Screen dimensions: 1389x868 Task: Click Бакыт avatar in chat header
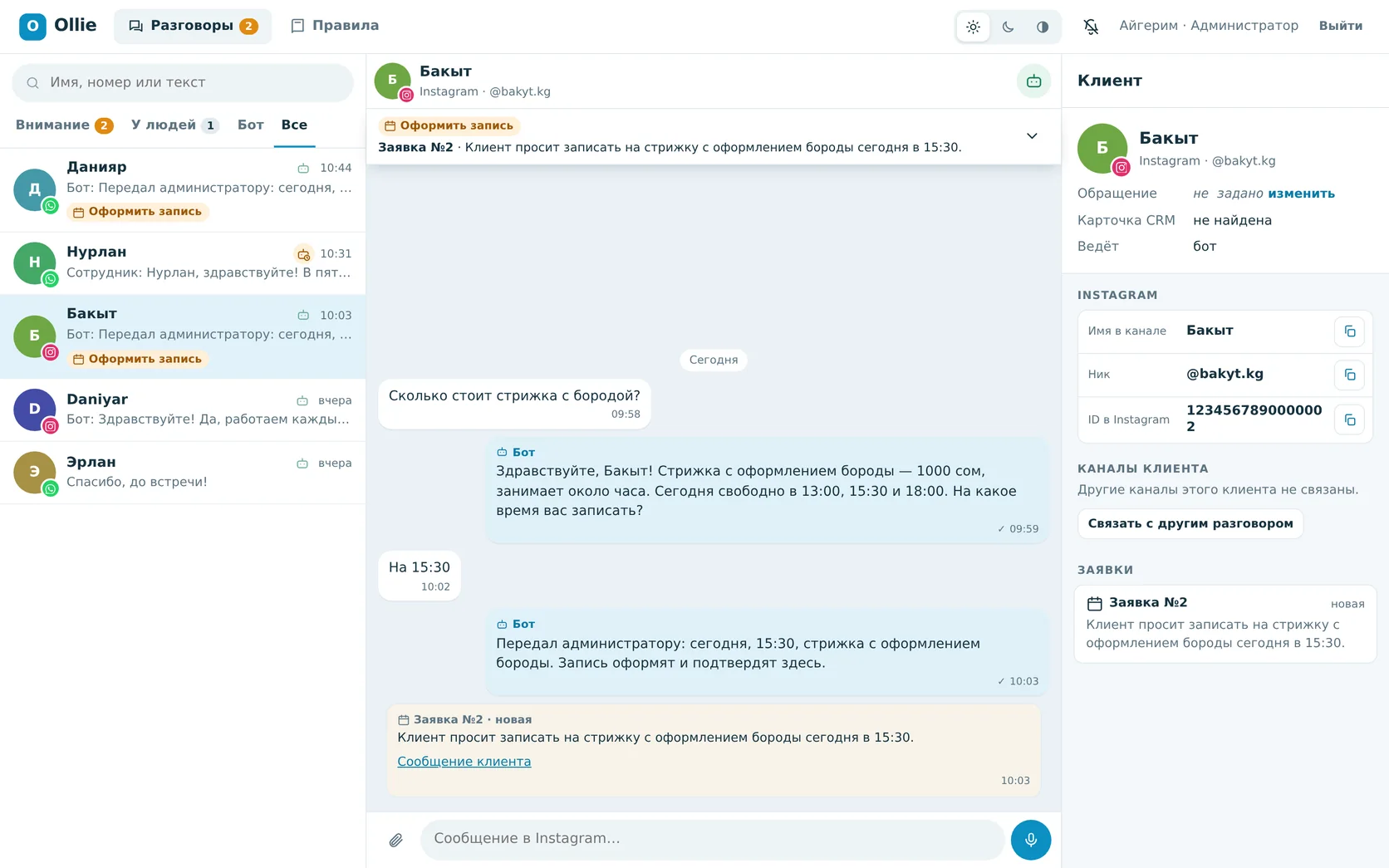coord(393,81)
